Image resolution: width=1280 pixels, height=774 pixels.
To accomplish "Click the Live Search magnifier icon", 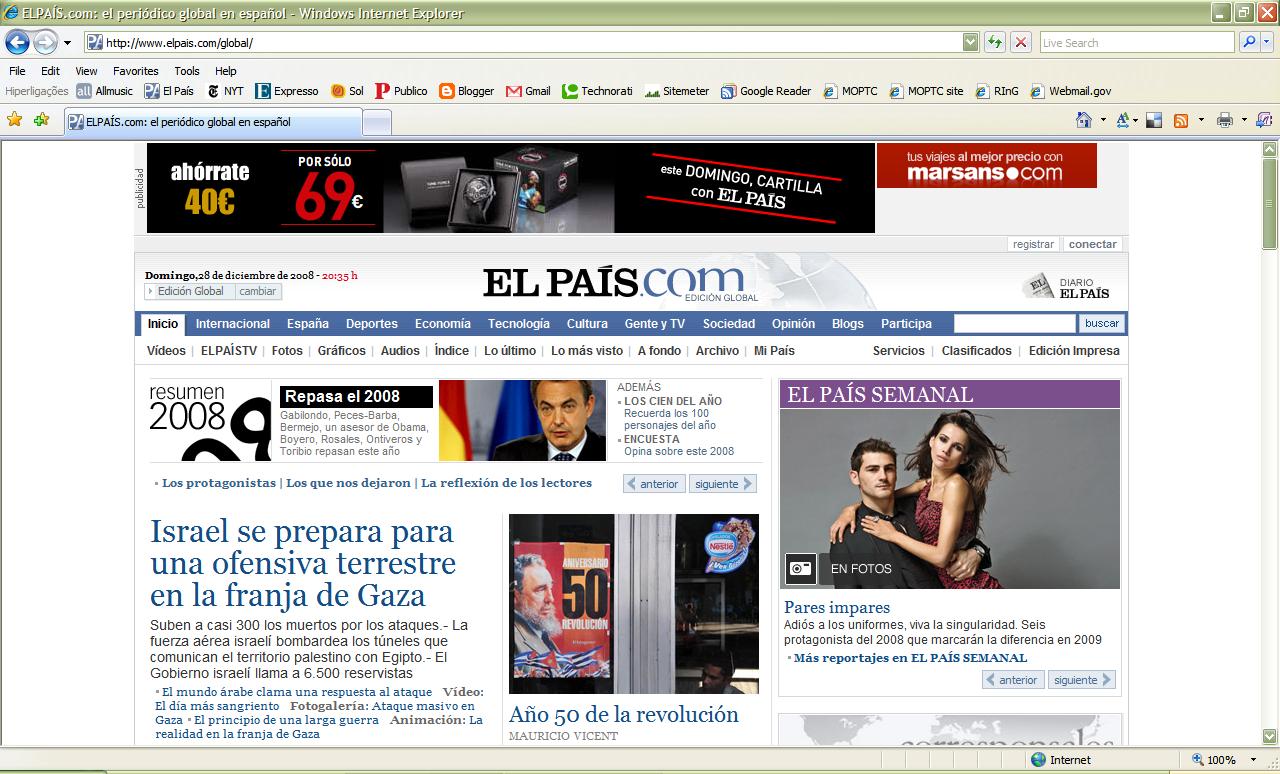I will point(1248,42).
